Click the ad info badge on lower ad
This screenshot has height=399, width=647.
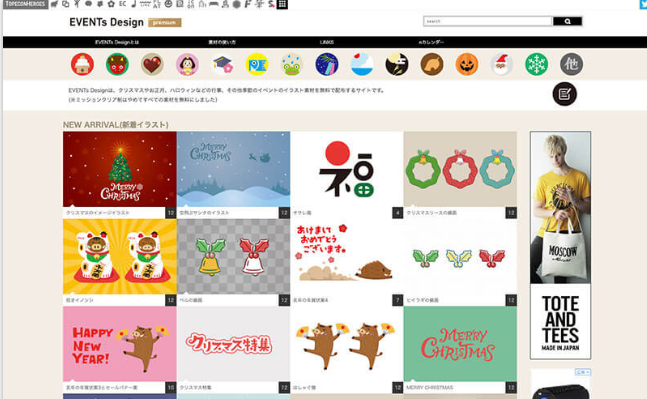tap(583, 372)
